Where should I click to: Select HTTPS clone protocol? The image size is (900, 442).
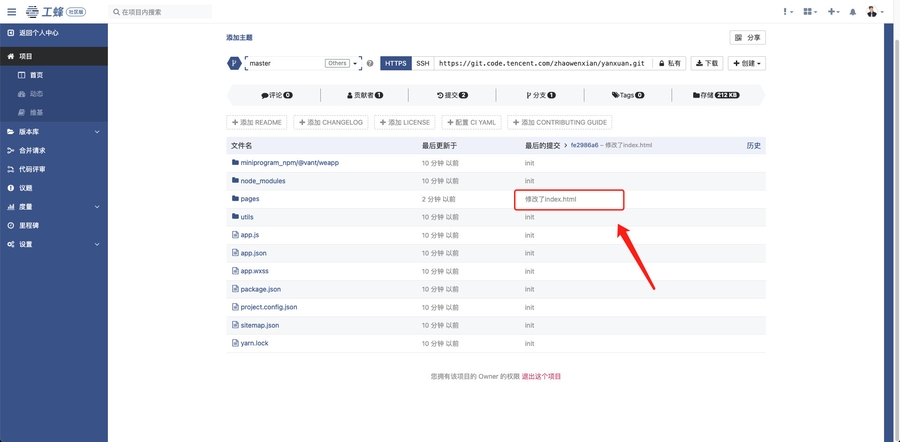tap(395, 63)
